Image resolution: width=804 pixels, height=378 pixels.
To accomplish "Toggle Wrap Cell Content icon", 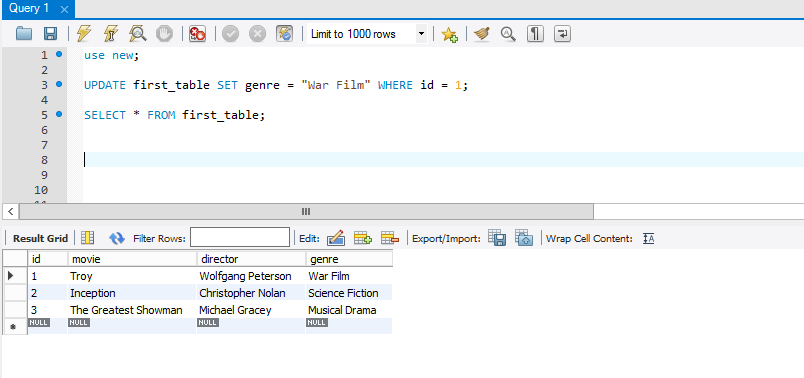I will (649, 238).
